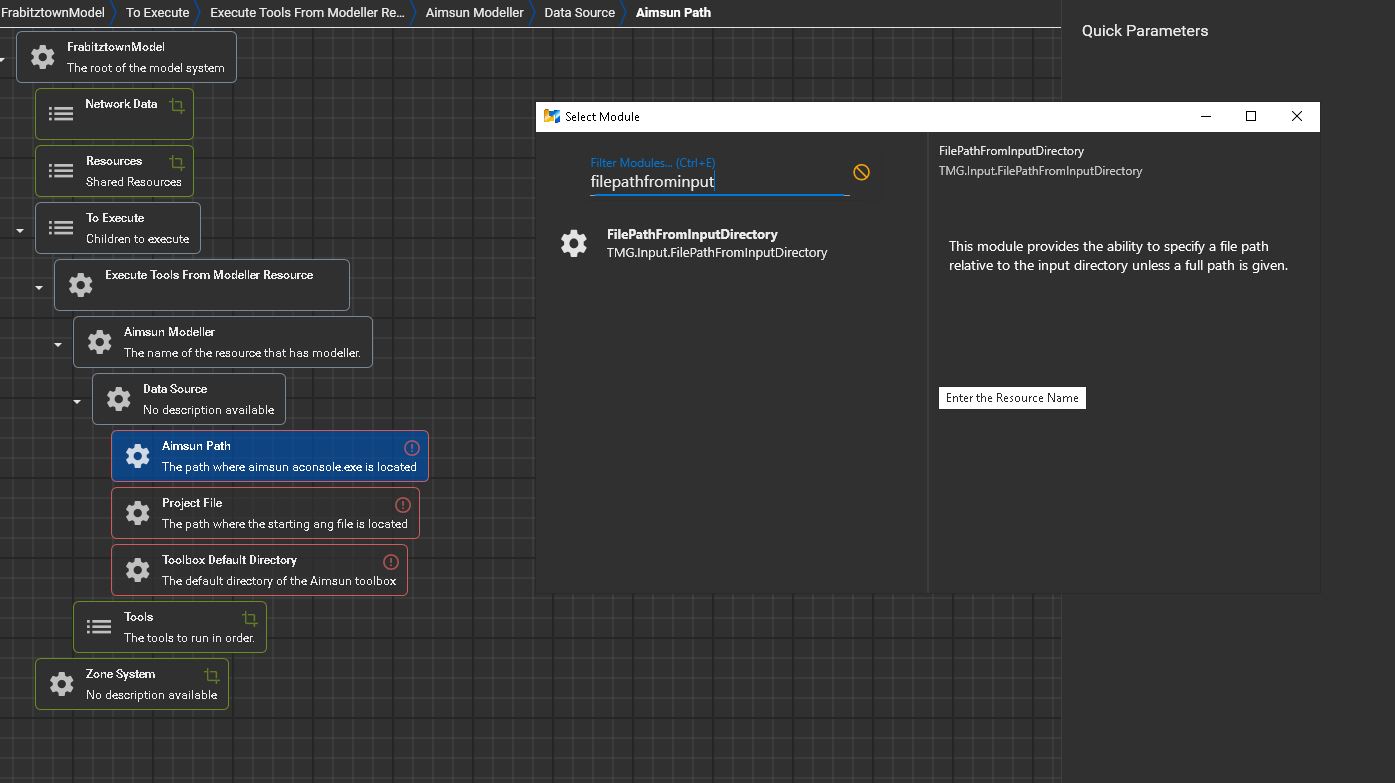Viewport: 1395px width, 783px height.
Task: Select the Project File node
Action: click(265, 513)
